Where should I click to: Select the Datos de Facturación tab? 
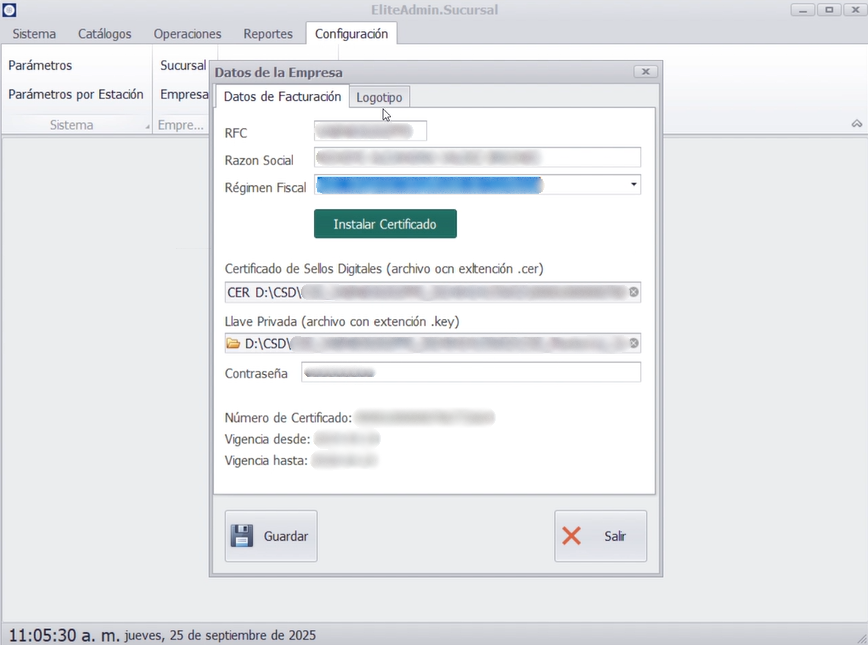282,97
